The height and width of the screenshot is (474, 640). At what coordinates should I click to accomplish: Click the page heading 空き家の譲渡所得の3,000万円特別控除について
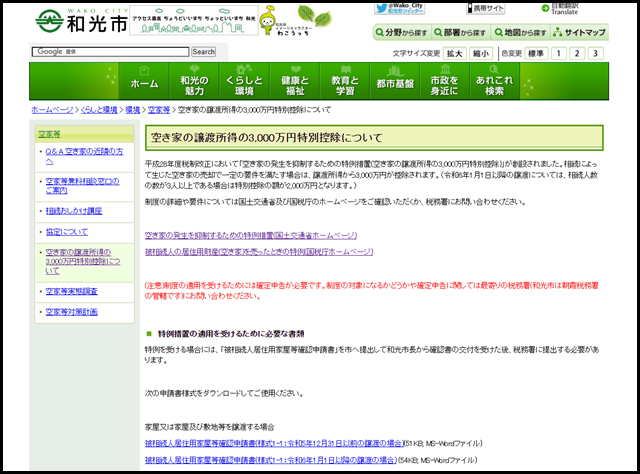click(x=267, y=138)
